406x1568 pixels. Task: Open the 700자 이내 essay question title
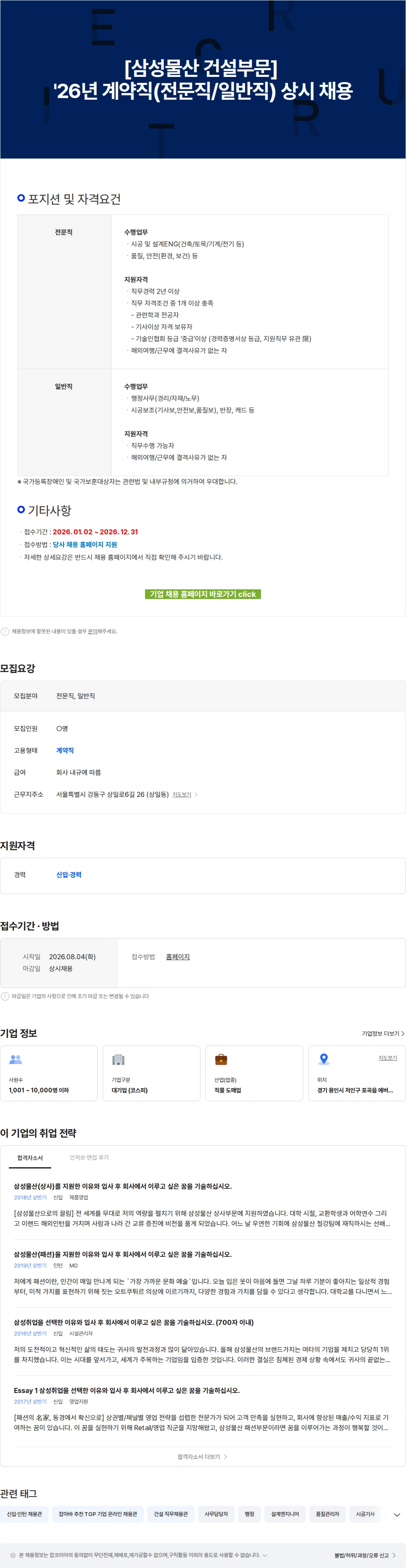(x=134, y=1322)
